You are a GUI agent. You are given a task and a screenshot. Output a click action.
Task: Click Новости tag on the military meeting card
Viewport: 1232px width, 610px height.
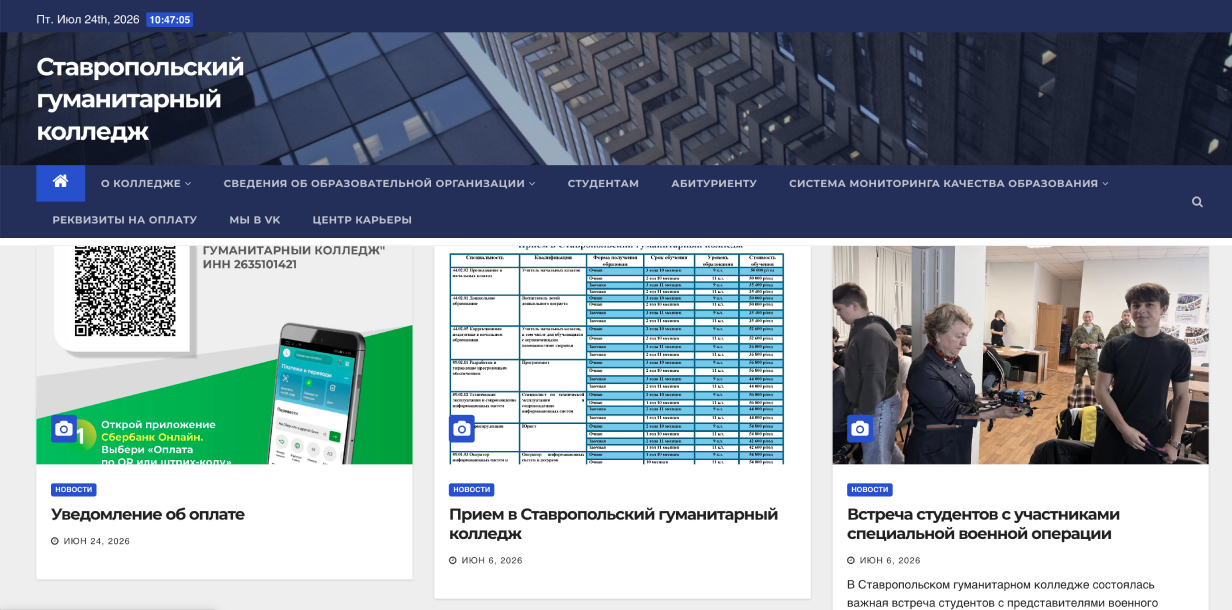point(870,490)
